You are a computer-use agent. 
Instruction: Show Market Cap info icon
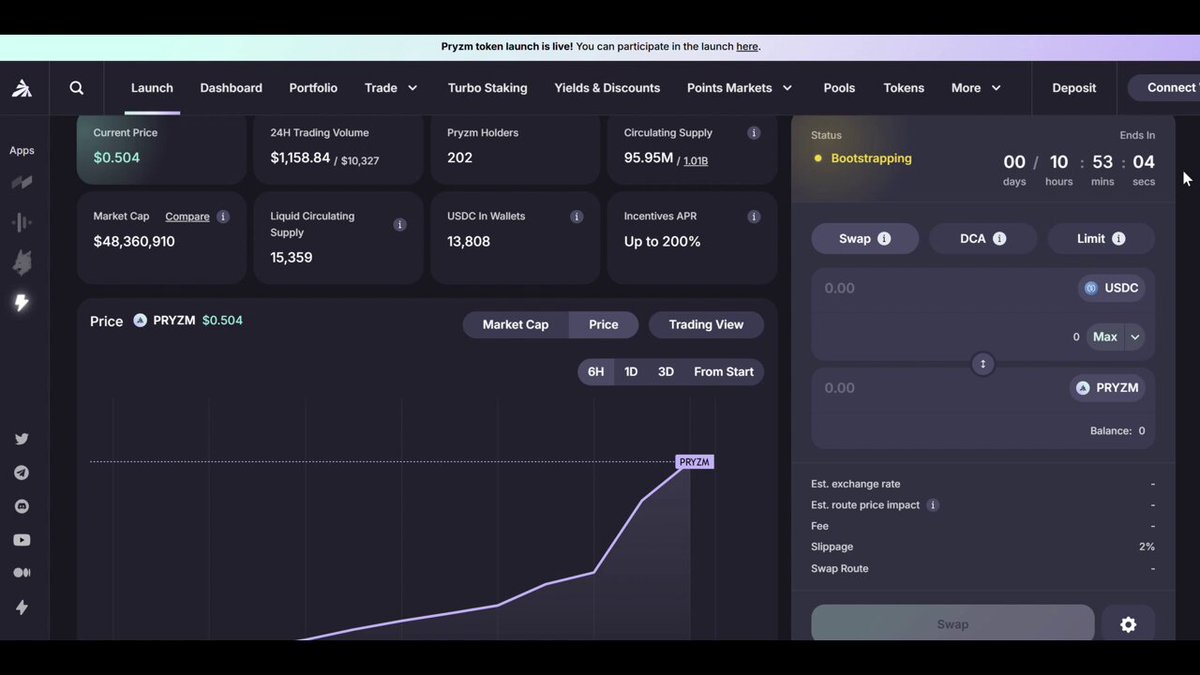point(223,216)
